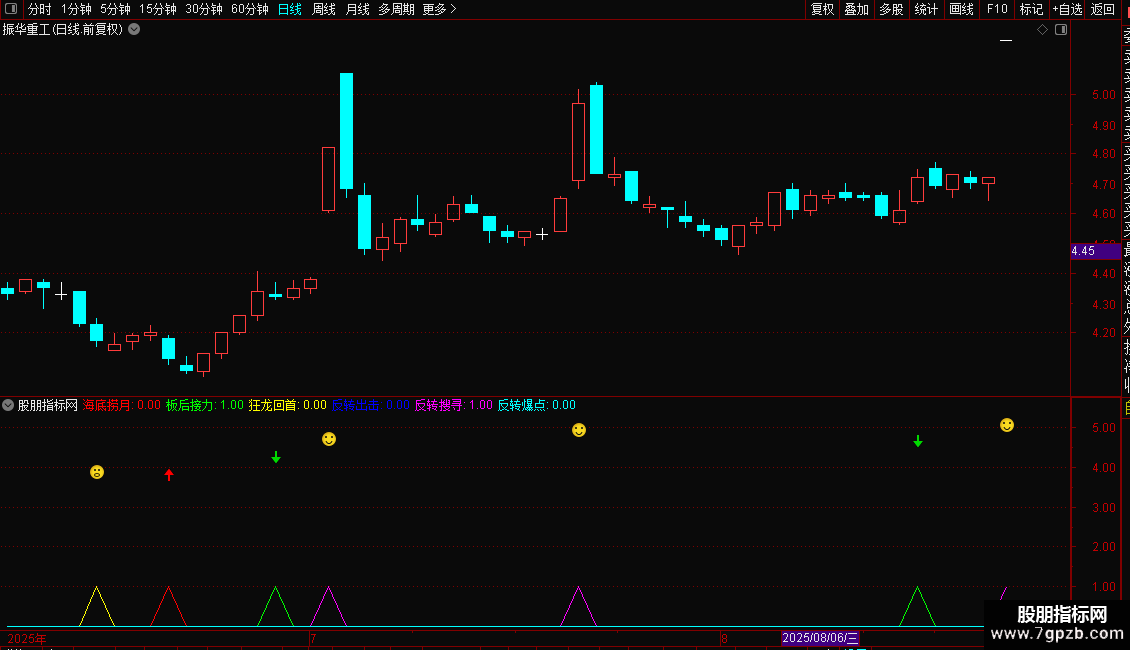This screenshot has height=650, width=1130.
Task: Click the yellow sad face marker
Action: coord(97,472)
